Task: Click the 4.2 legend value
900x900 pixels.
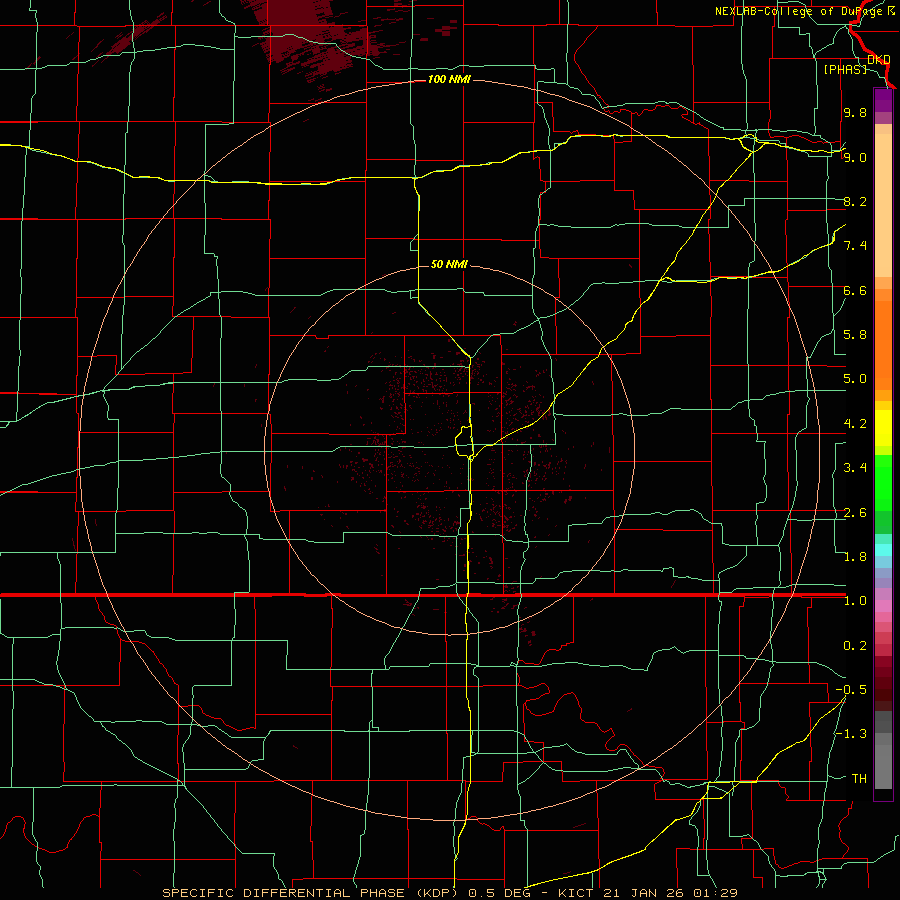Action: [855, 424]
